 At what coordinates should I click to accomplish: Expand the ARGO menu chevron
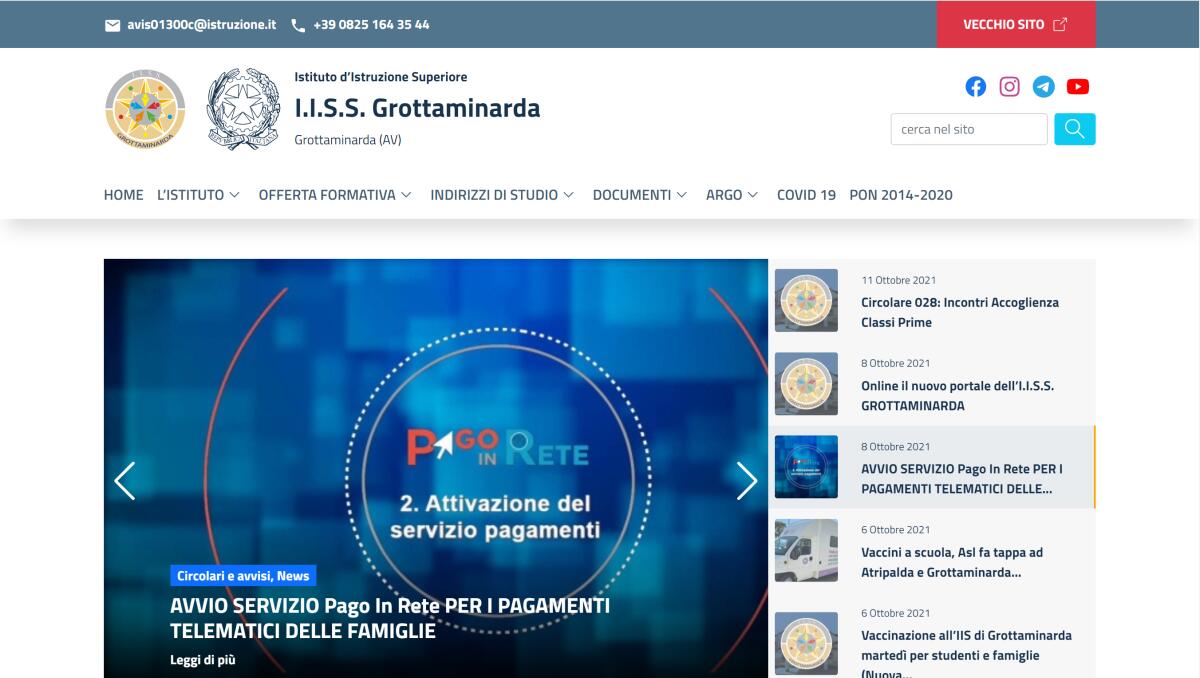(x=753, y=195)
